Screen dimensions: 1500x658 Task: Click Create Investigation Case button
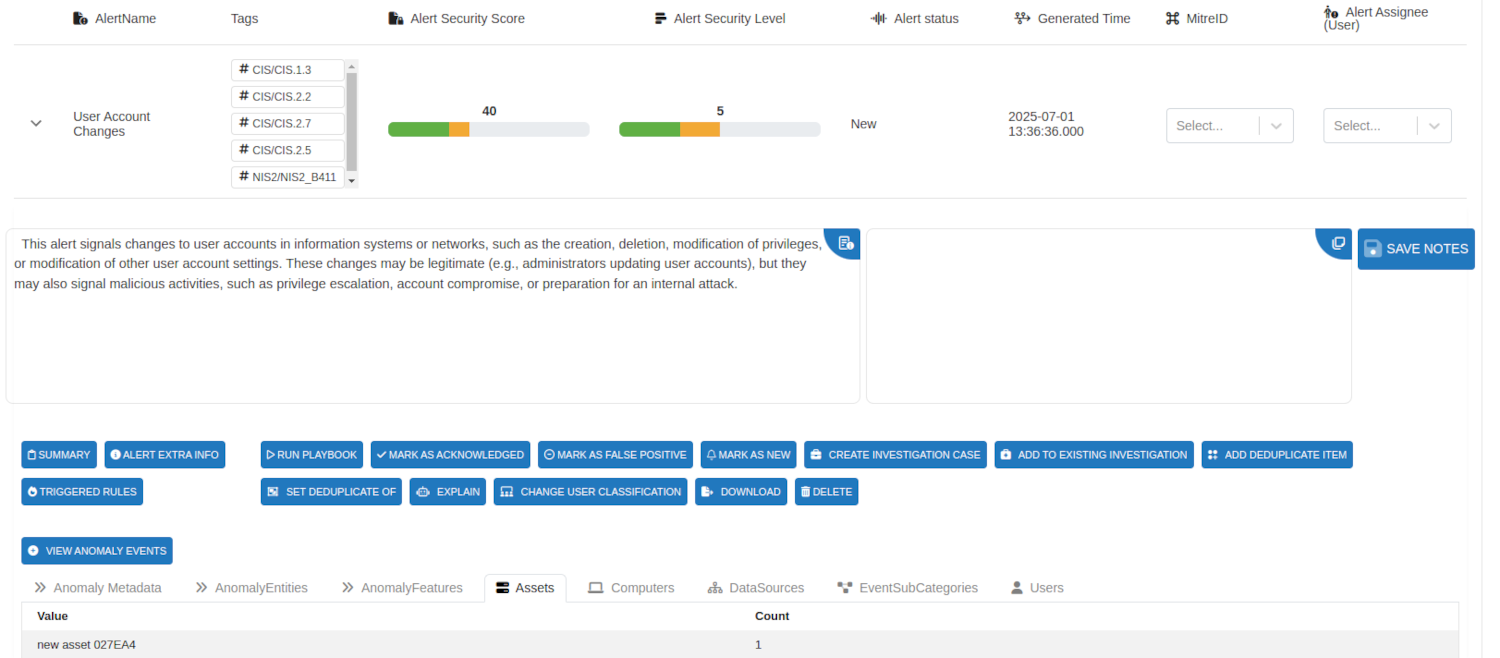coord(895,455)
